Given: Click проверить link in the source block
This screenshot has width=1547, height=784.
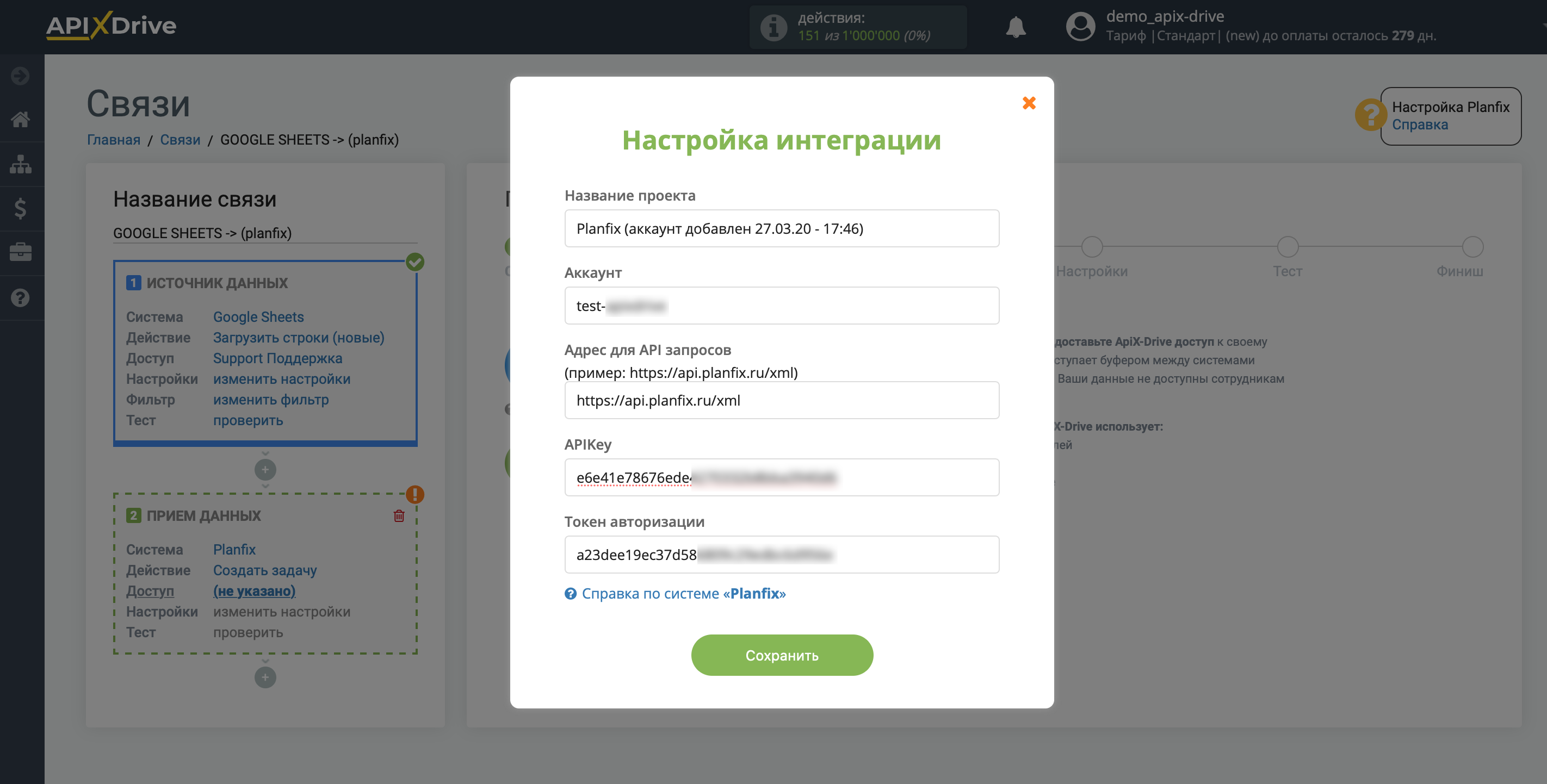Looking at the screenshot, I should click(x=248, y=420).
